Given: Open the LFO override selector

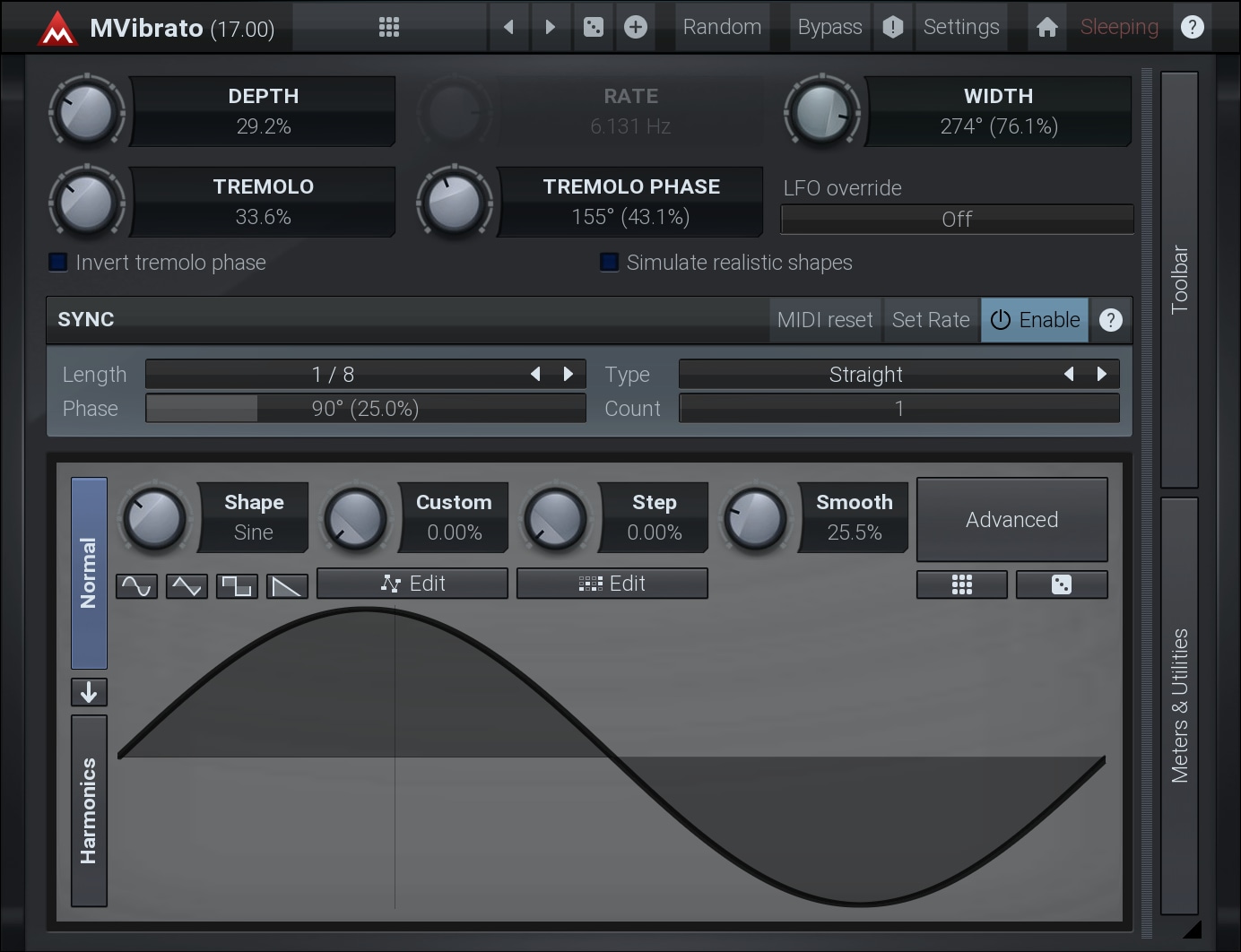Looking at the screenshot, I should 957,220.
